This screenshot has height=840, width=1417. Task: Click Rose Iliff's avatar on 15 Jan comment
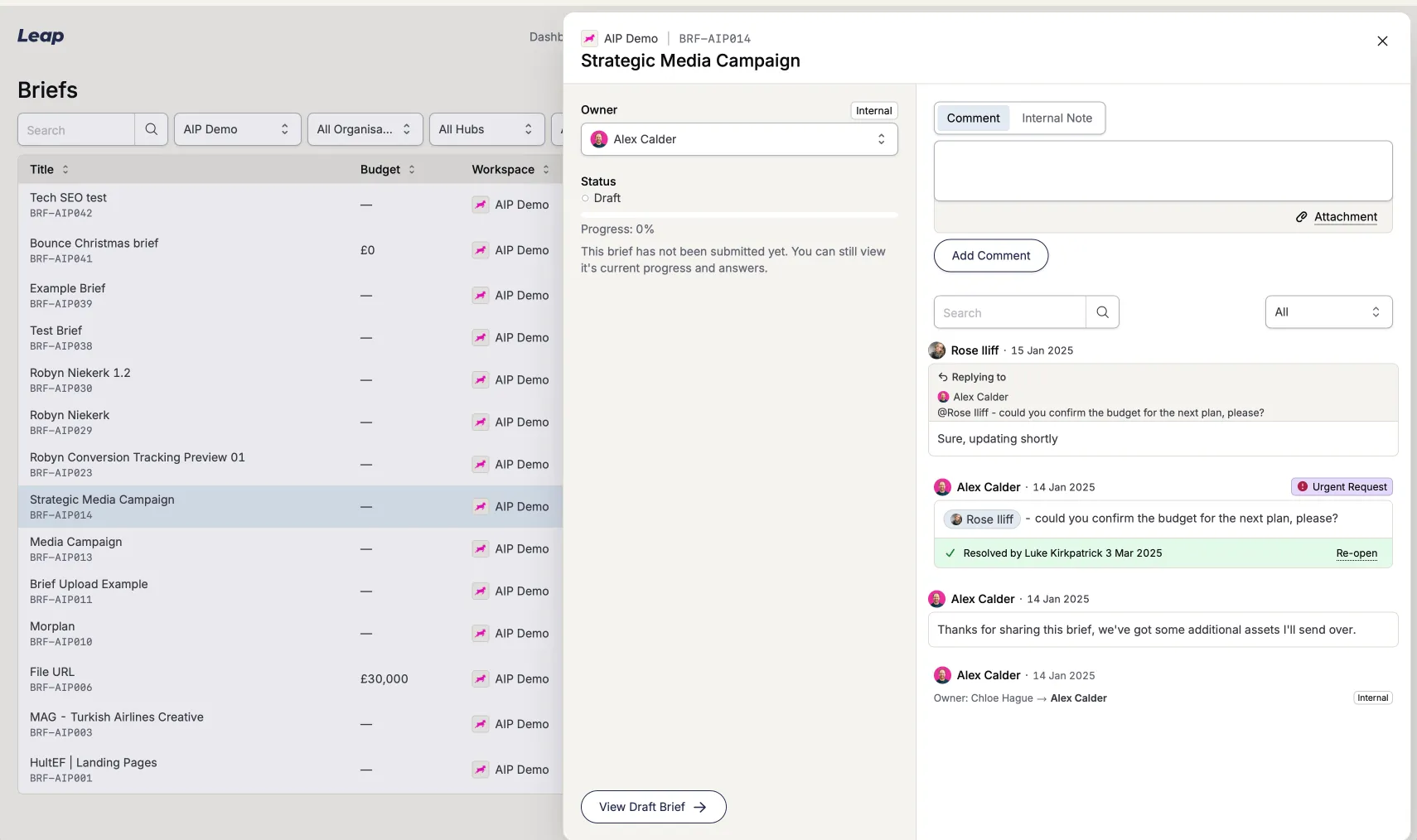[937, 350]
